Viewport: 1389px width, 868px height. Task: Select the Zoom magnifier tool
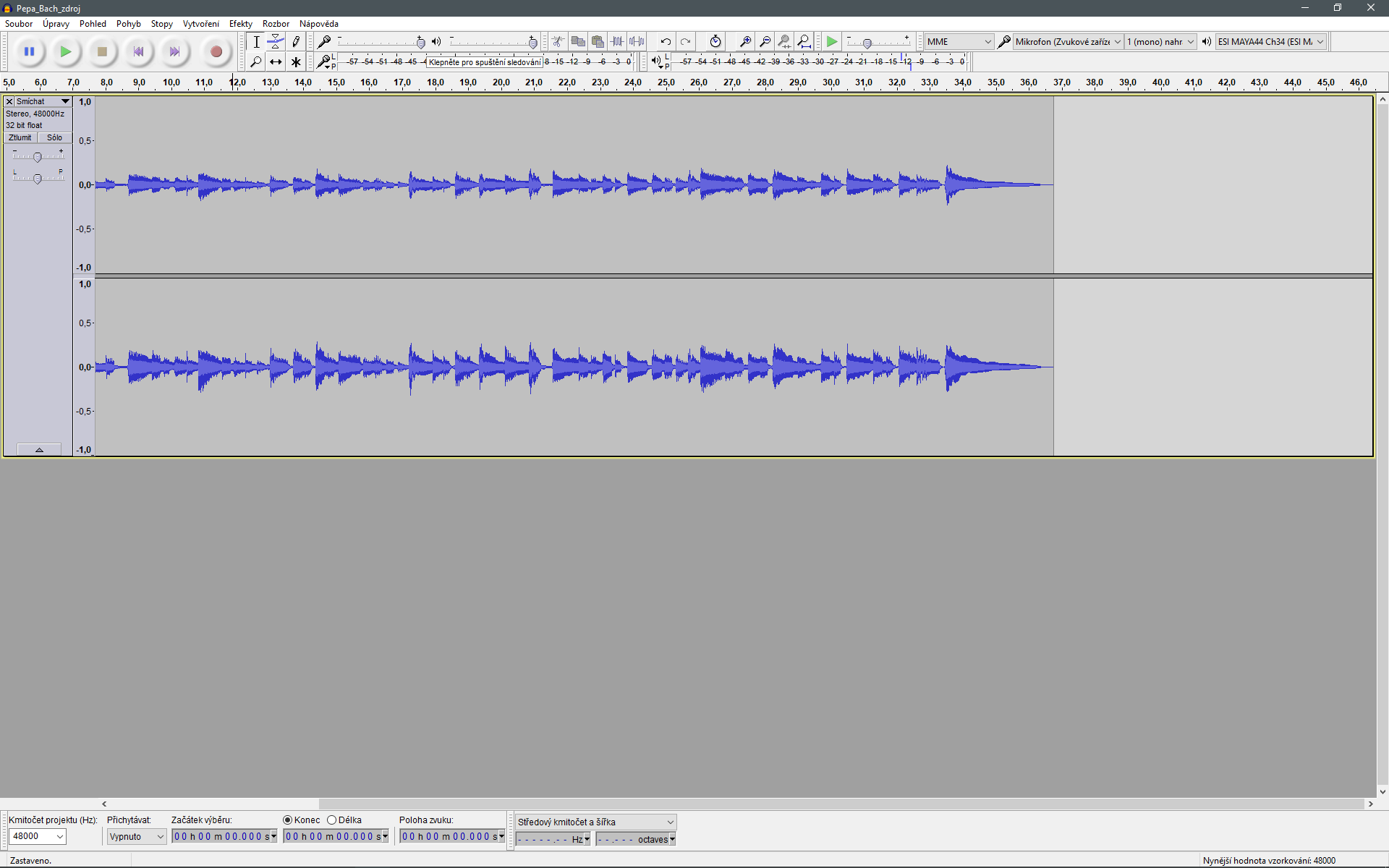(x=256, y=62)
